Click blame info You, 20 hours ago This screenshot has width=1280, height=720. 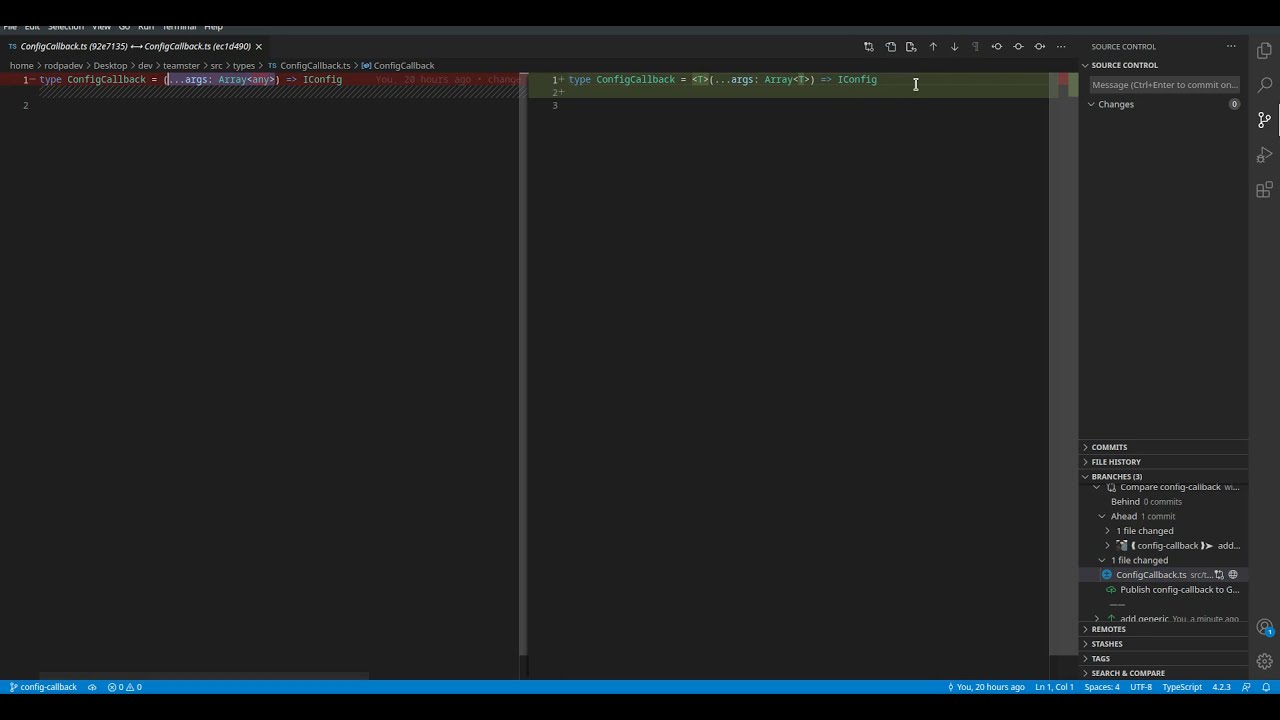tap(986, 687)
